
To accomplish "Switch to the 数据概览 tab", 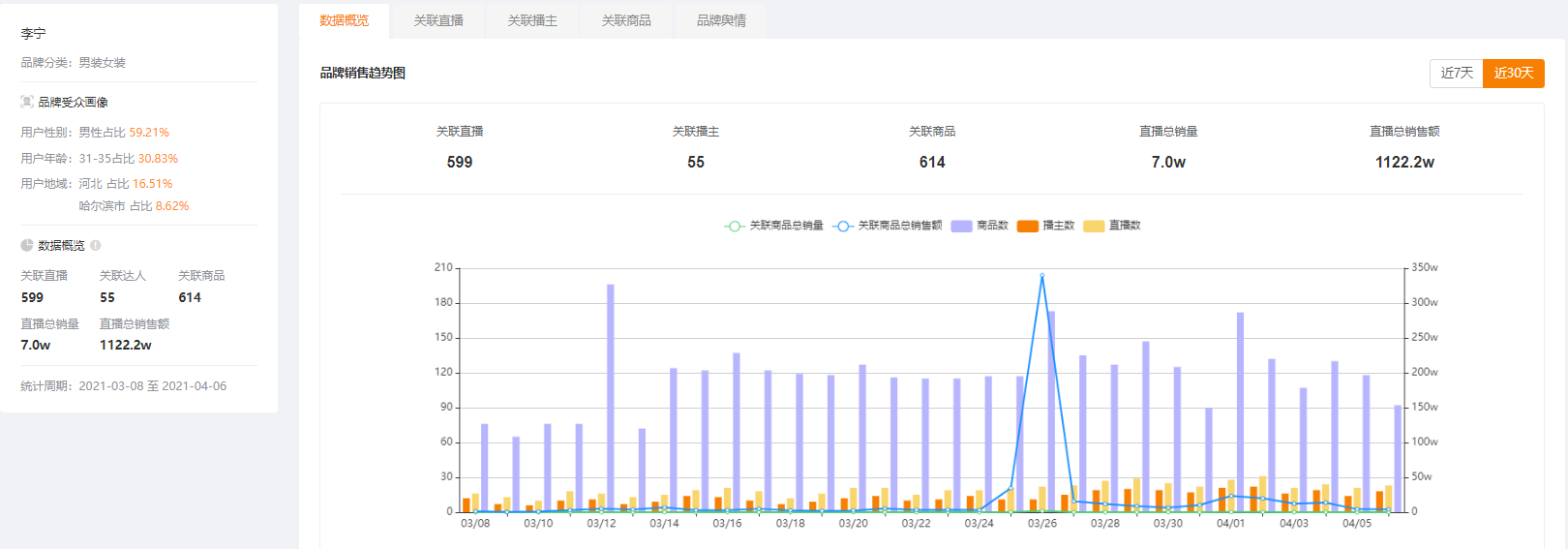I will [344, 20].
